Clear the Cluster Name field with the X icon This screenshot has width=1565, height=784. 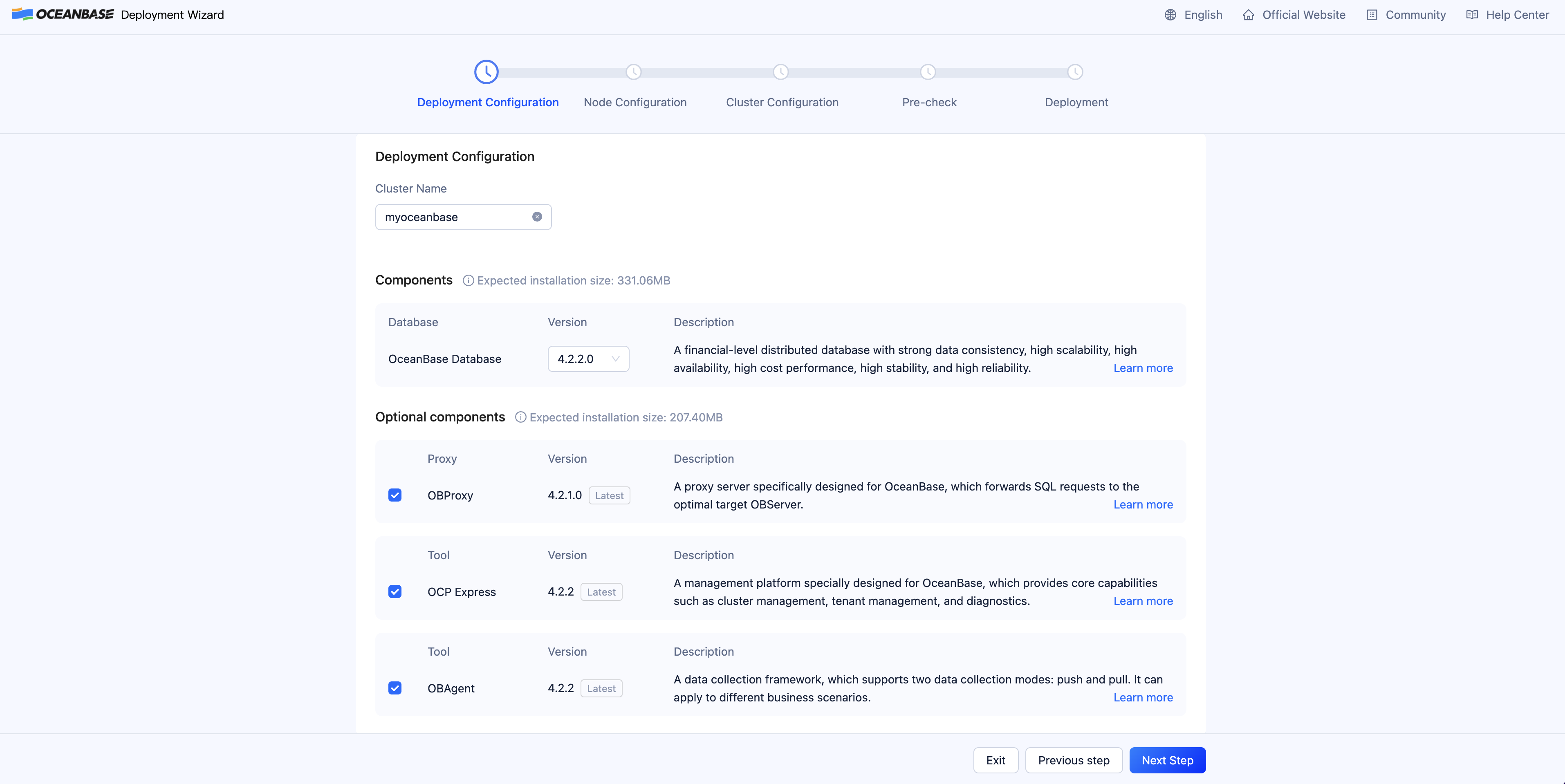click(537, 217)
